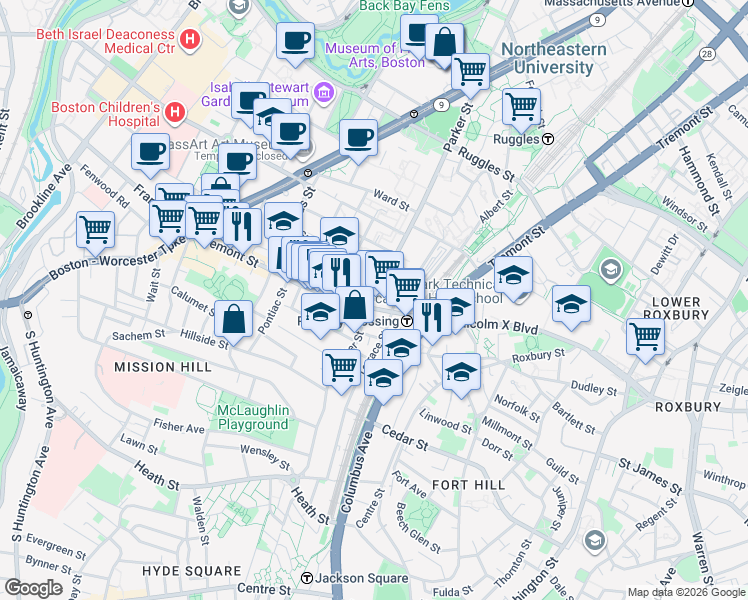Viewport: 748px width, 600px height.
Task: Click the shopping bag marker above Roxbury Crossing
Action: pos(355,306)
